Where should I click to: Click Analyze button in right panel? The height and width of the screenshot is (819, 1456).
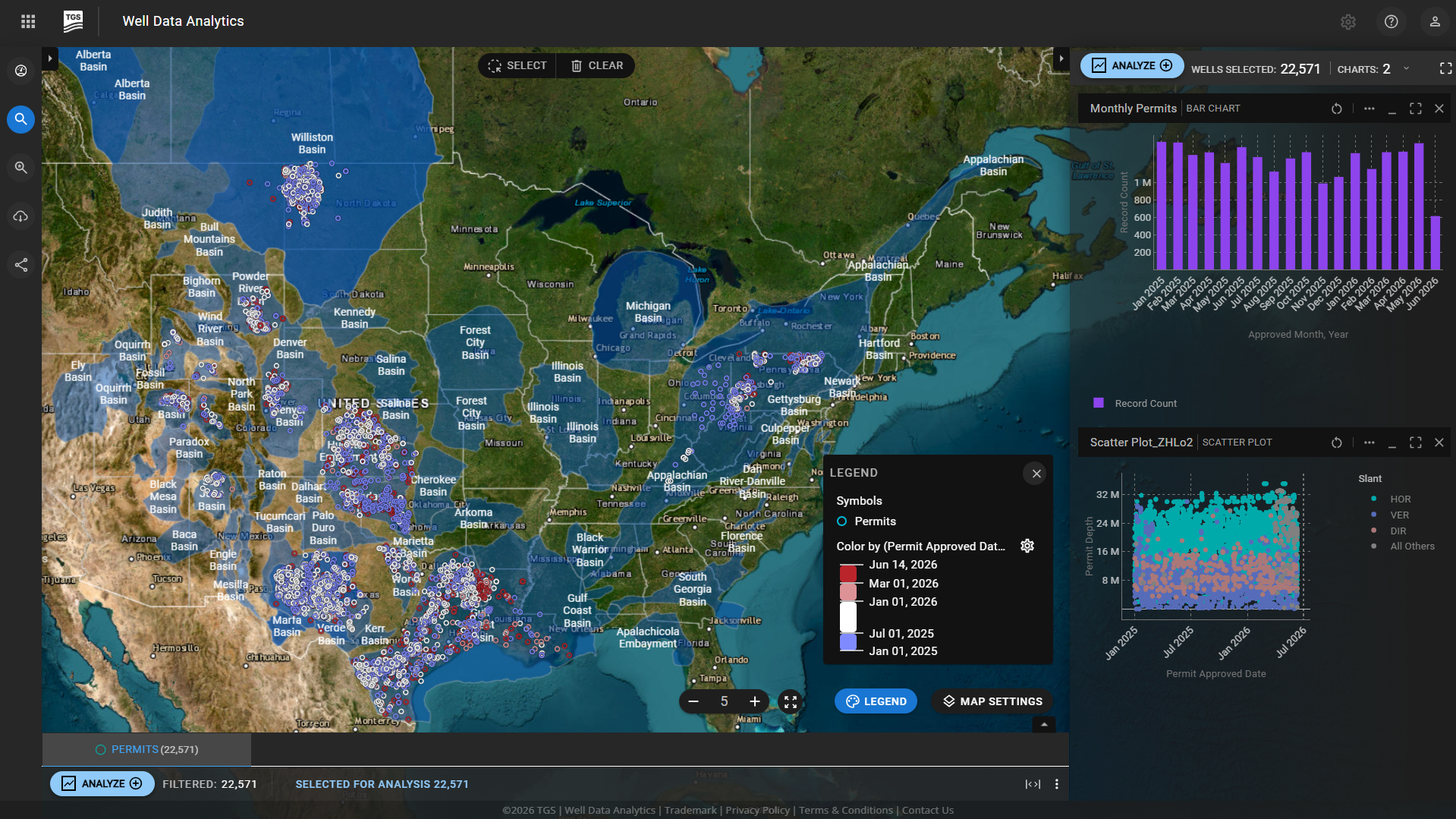[x=1131, y=66]
